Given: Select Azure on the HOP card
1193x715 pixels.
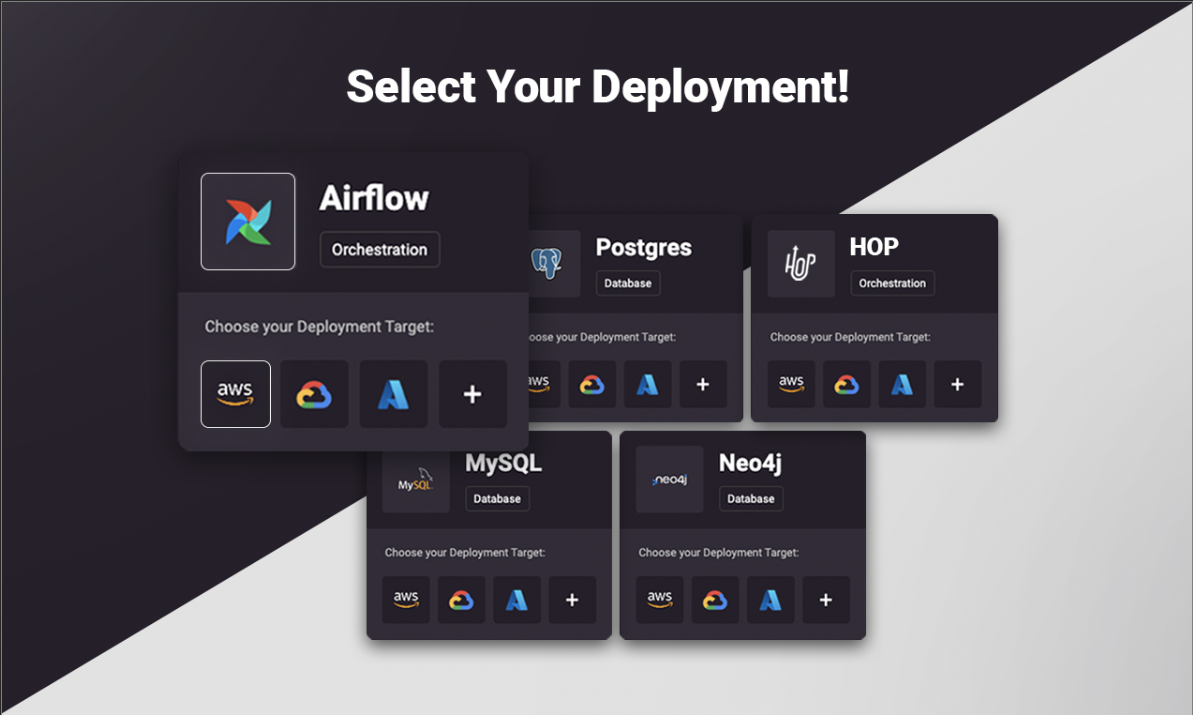Looking at the screenshot, I should (902, 384).
